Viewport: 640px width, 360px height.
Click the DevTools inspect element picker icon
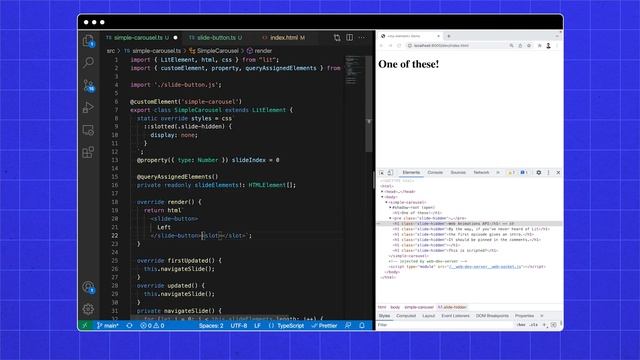click(382, 173)
